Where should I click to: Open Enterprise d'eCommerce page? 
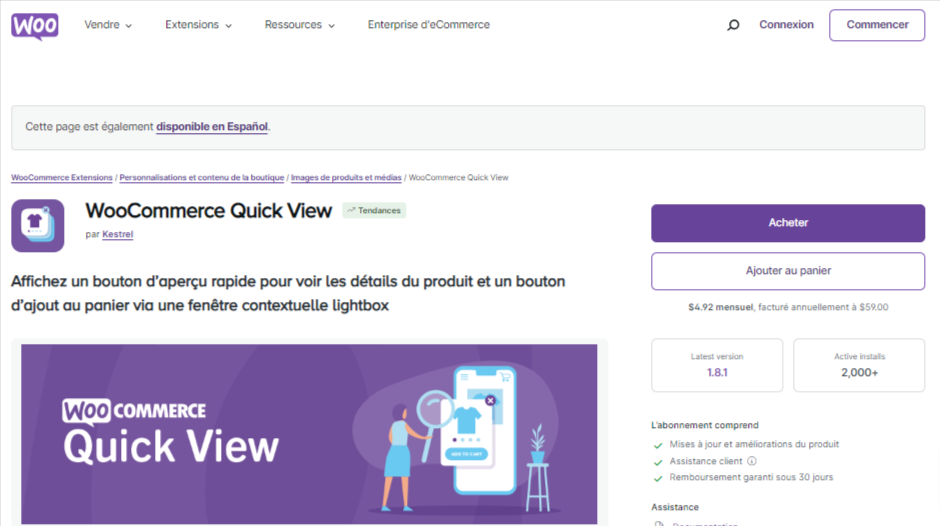(x=429, y=25)
